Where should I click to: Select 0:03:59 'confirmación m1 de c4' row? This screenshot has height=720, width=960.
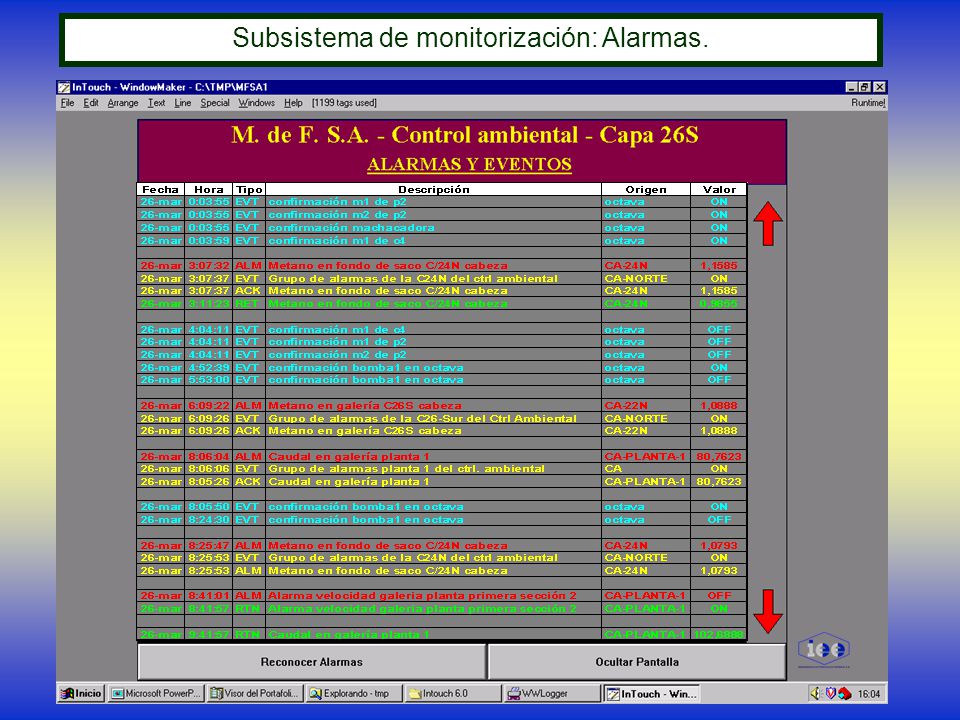[441, 241]
